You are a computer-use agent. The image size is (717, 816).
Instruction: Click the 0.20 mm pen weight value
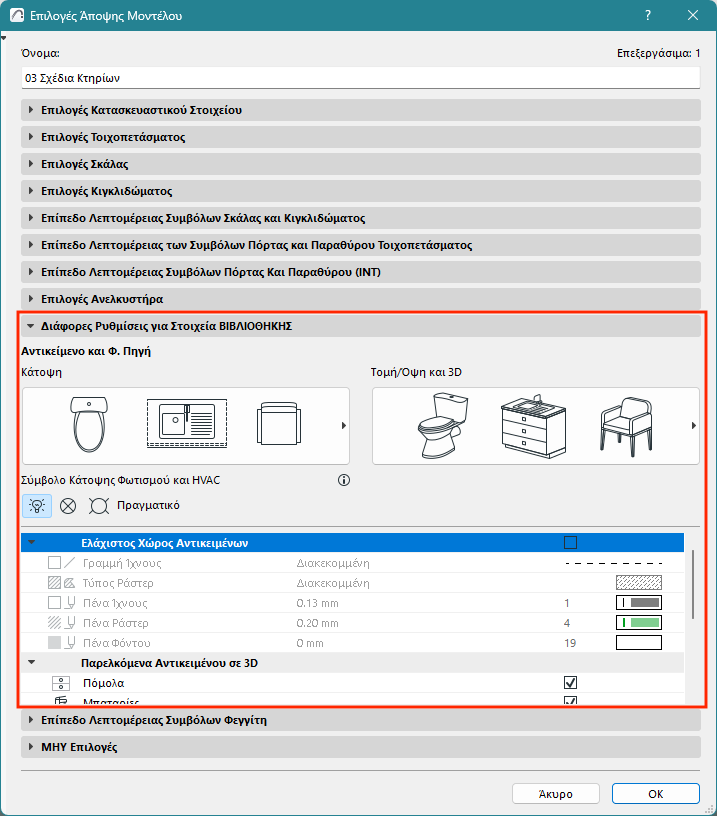[317, 623]
